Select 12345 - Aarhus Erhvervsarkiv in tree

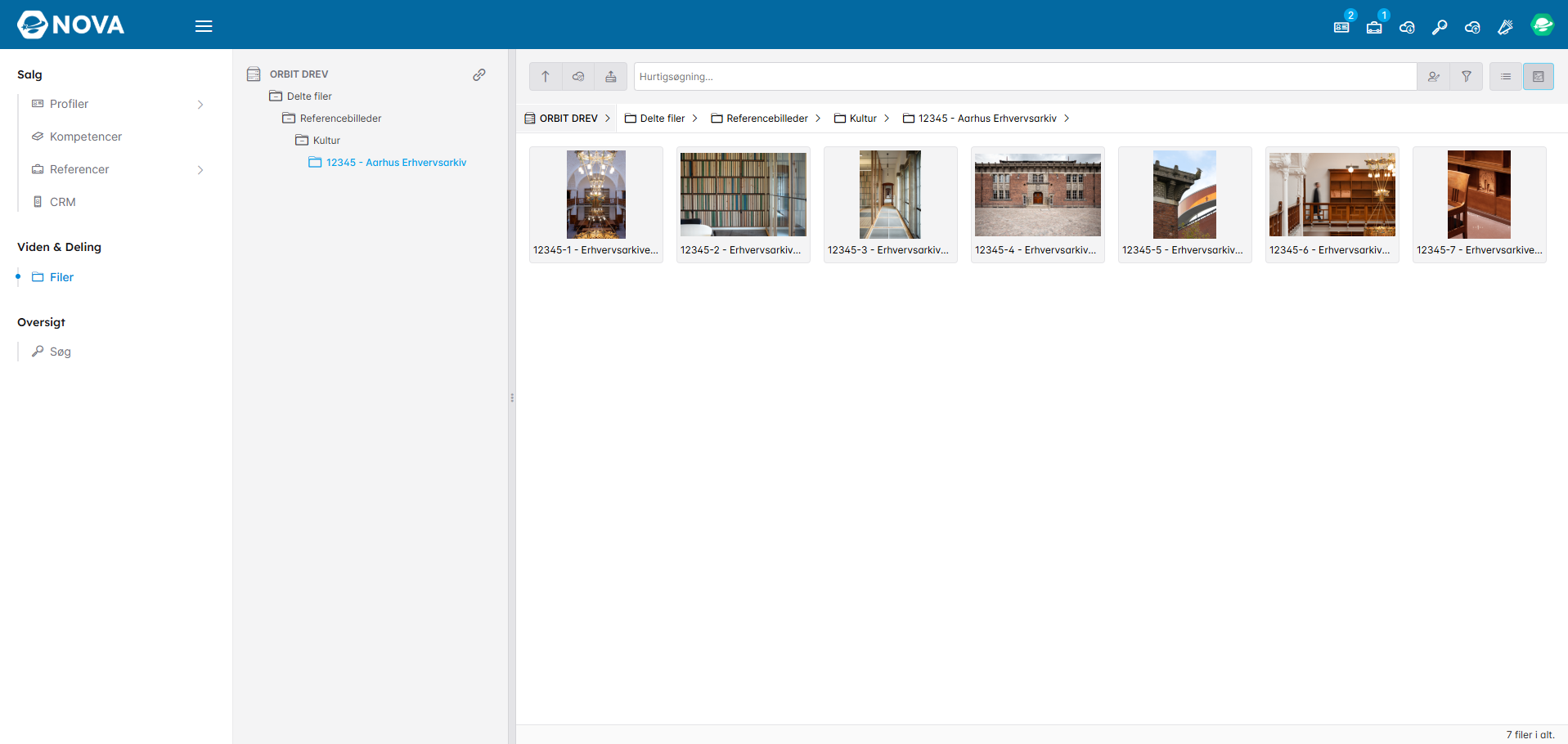388,163
